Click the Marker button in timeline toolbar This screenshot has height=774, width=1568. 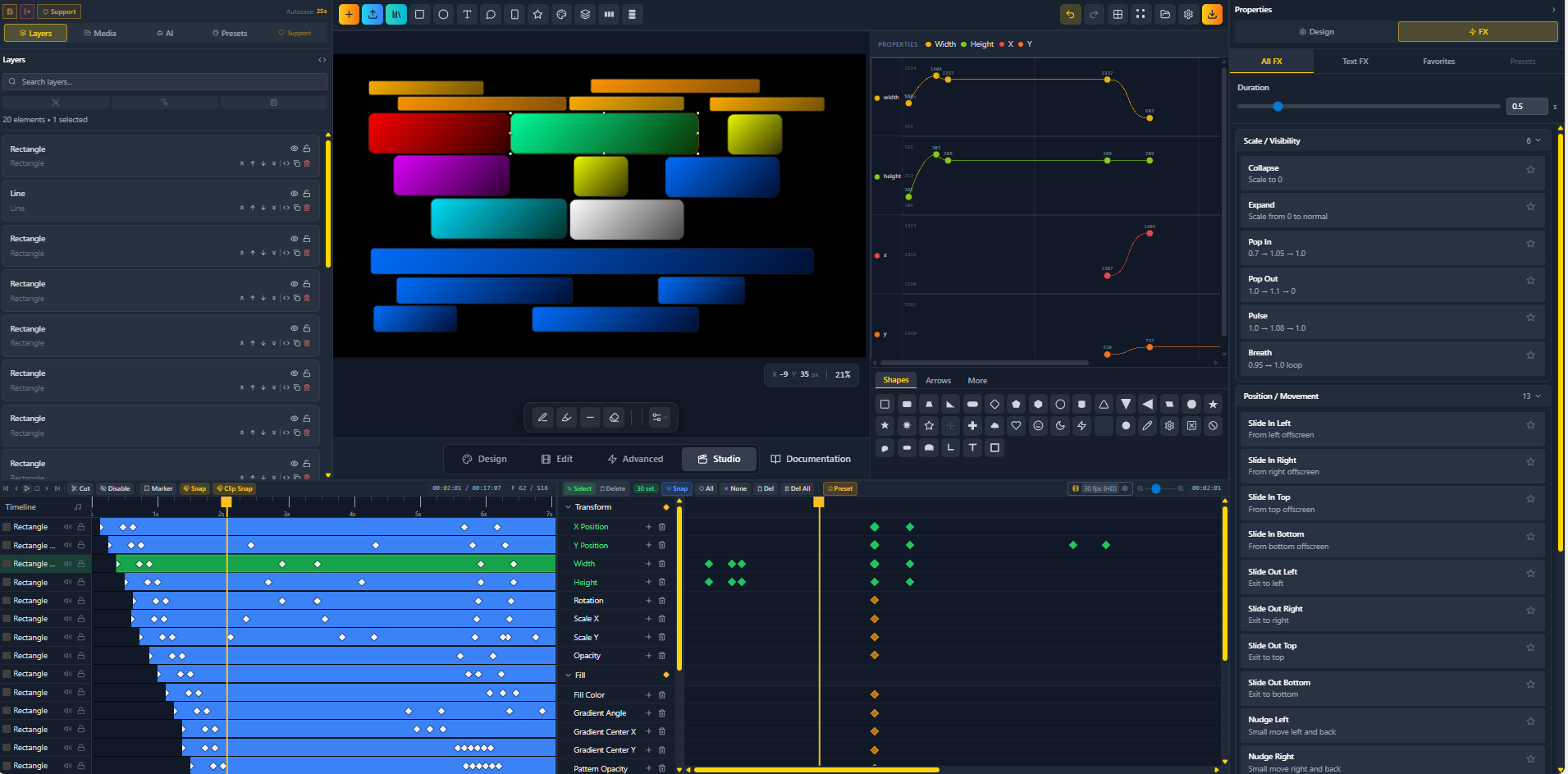point(158,488)
